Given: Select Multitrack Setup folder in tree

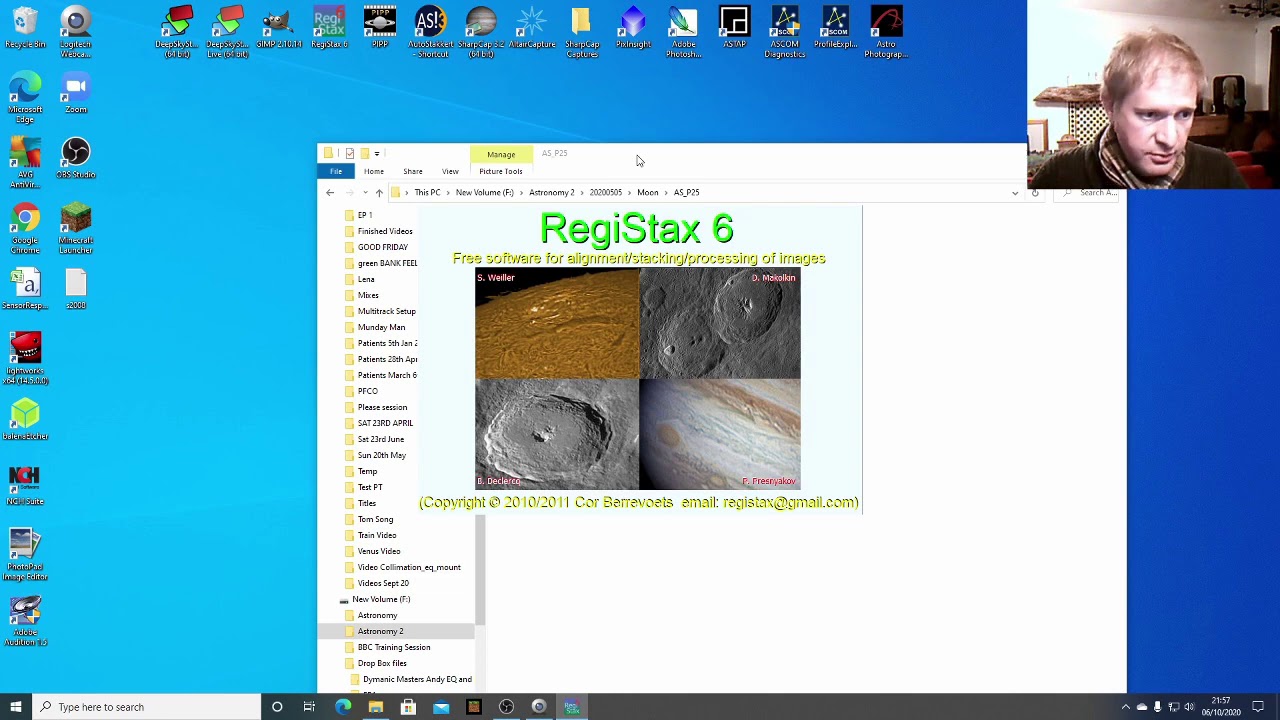Looking at the screenshot, I should tap(386, 311).
